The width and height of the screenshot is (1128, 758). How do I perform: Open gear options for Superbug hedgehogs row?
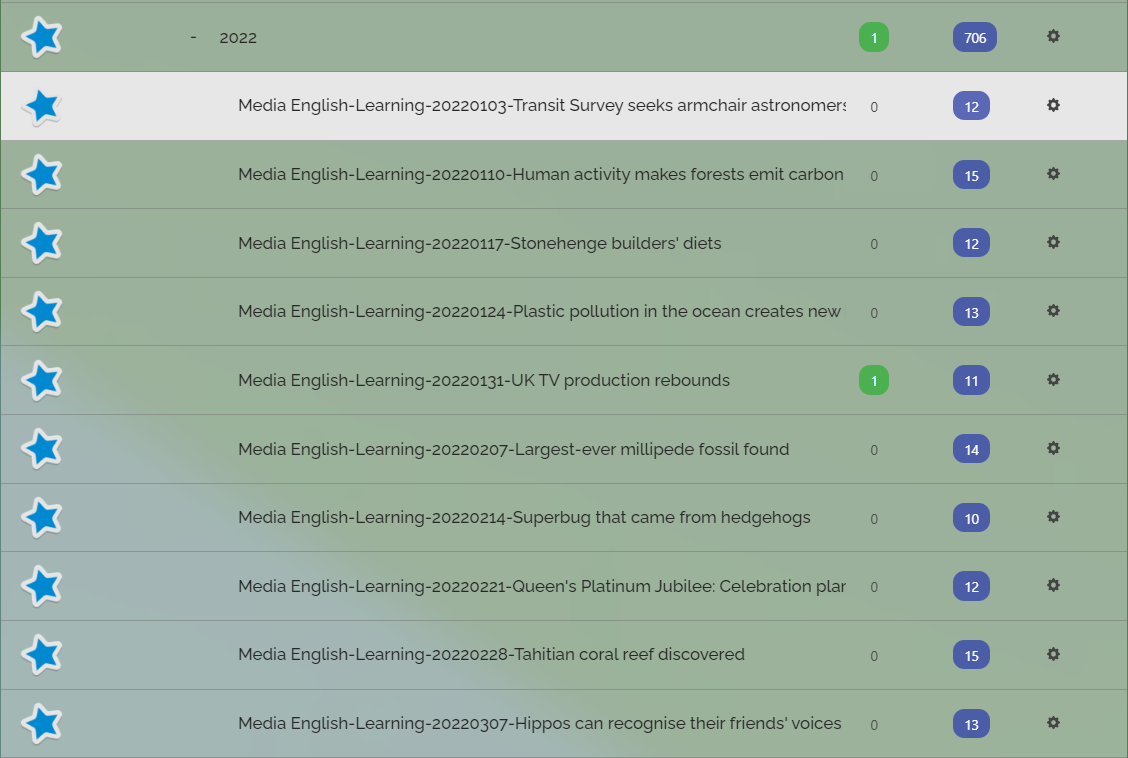point(1053,516)
